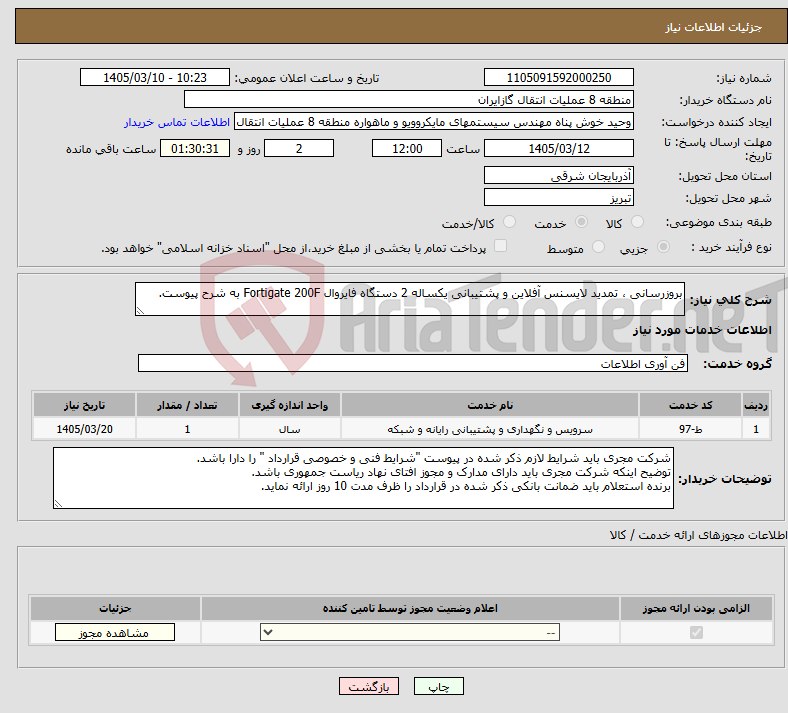Click اعلام وضعیت مجوز column header
Screen dimensions: 788x713
click(410, 608)
